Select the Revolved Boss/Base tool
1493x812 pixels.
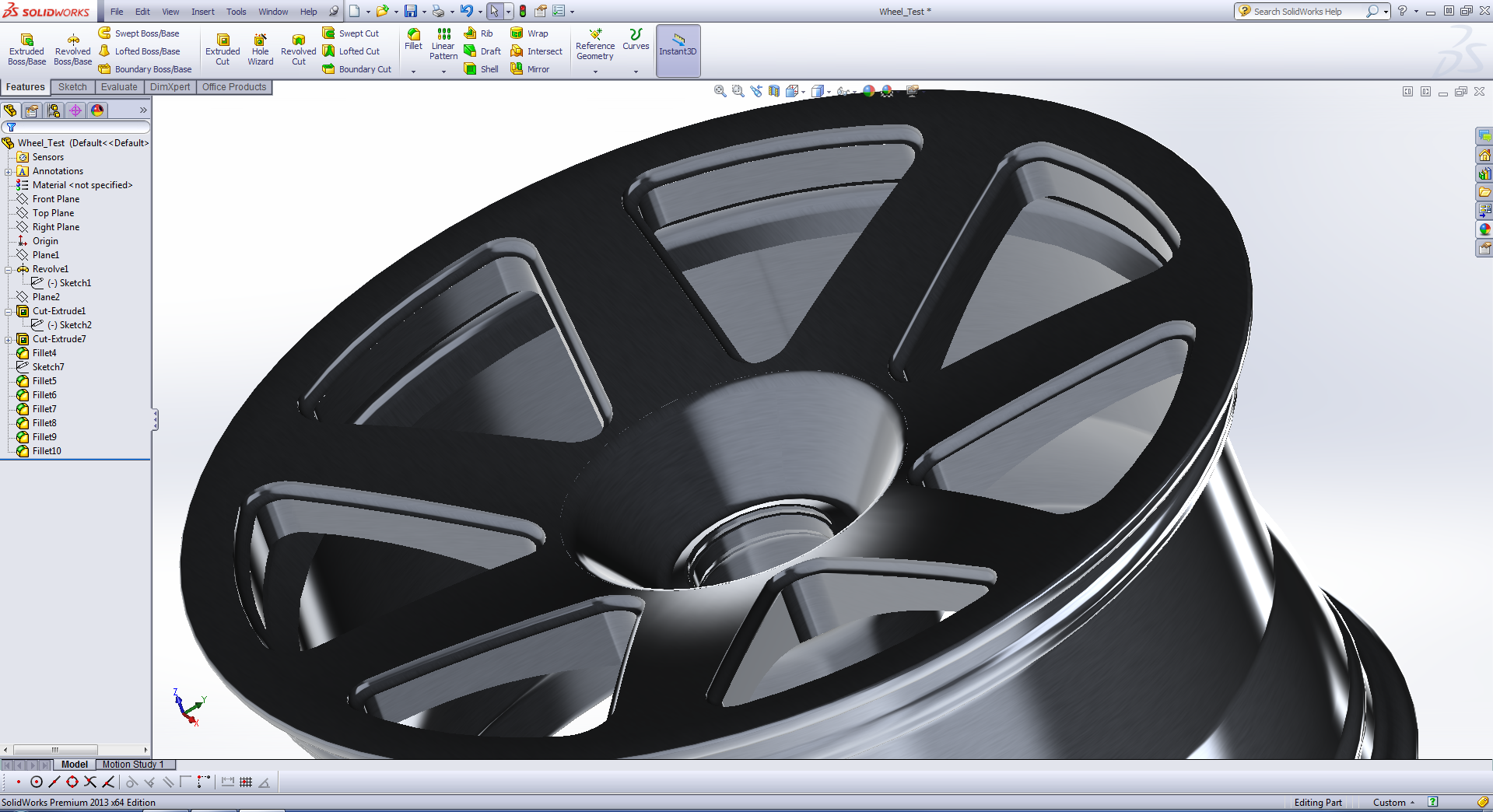pos(72,50)
